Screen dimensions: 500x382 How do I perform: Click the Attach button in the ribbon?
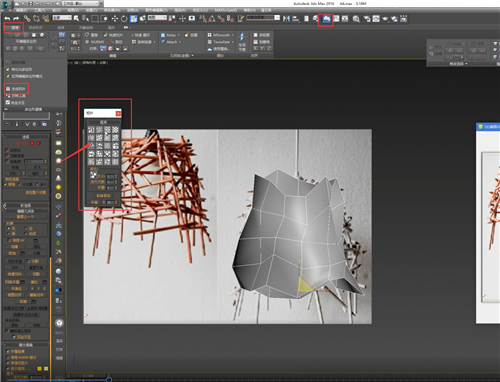pyautogui.click(x=171, y=42)
